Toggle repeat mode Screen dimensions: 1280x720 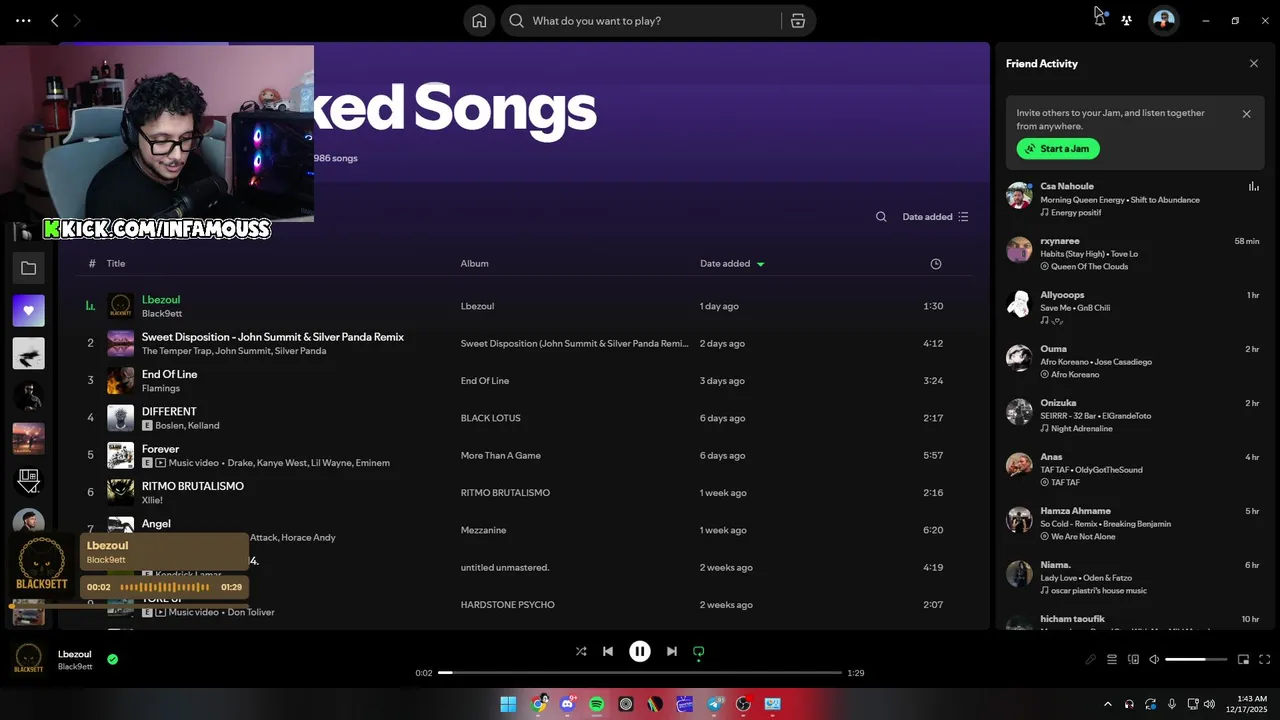coord(699,651)
